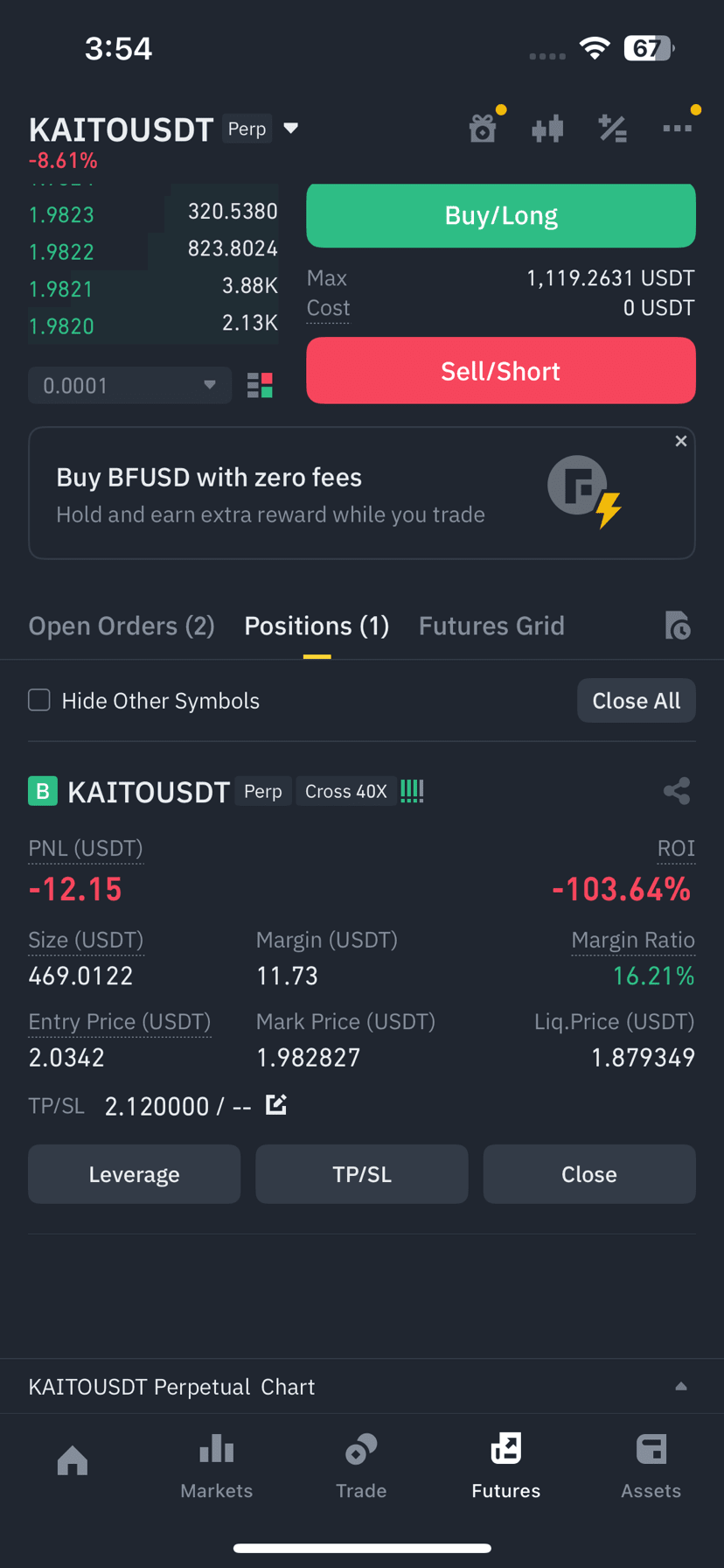Tap the KAITOUSDT position title

pyautogui.click(x=149, y=791)
